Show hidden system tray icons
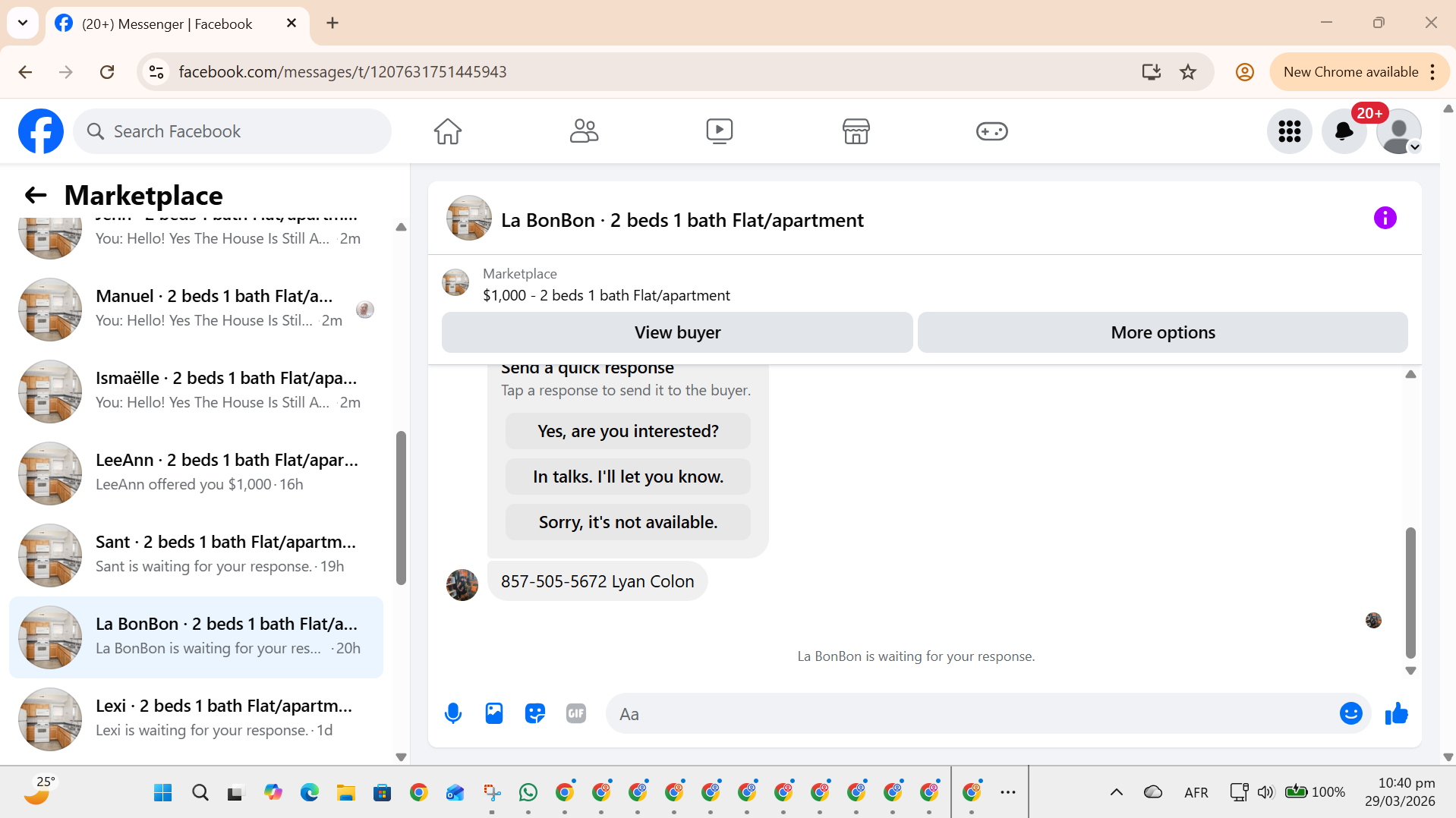The width and height of the screenshot is (1456, 818). point(1116,792)
